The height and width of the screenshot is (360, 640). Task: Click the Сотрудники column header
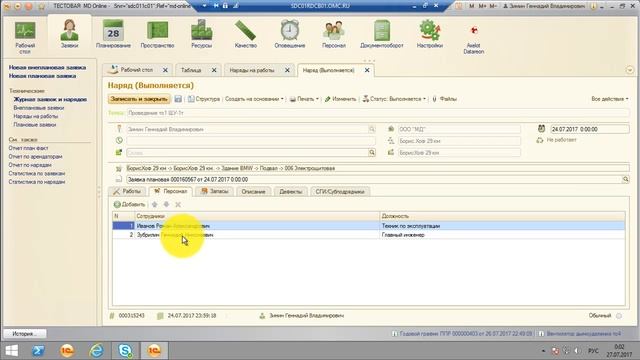coord(257,216)
